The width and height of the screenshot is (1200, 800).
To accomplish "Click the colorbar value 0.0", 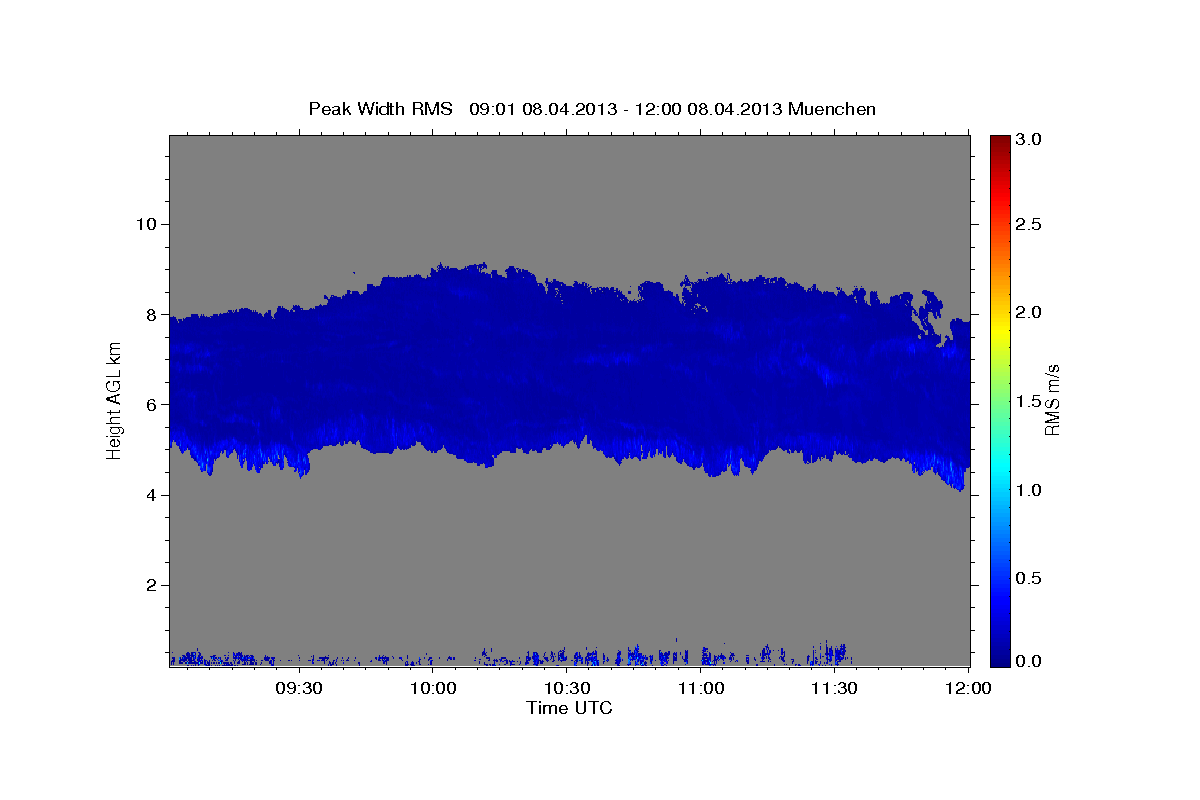I will tap(1029, 661).
